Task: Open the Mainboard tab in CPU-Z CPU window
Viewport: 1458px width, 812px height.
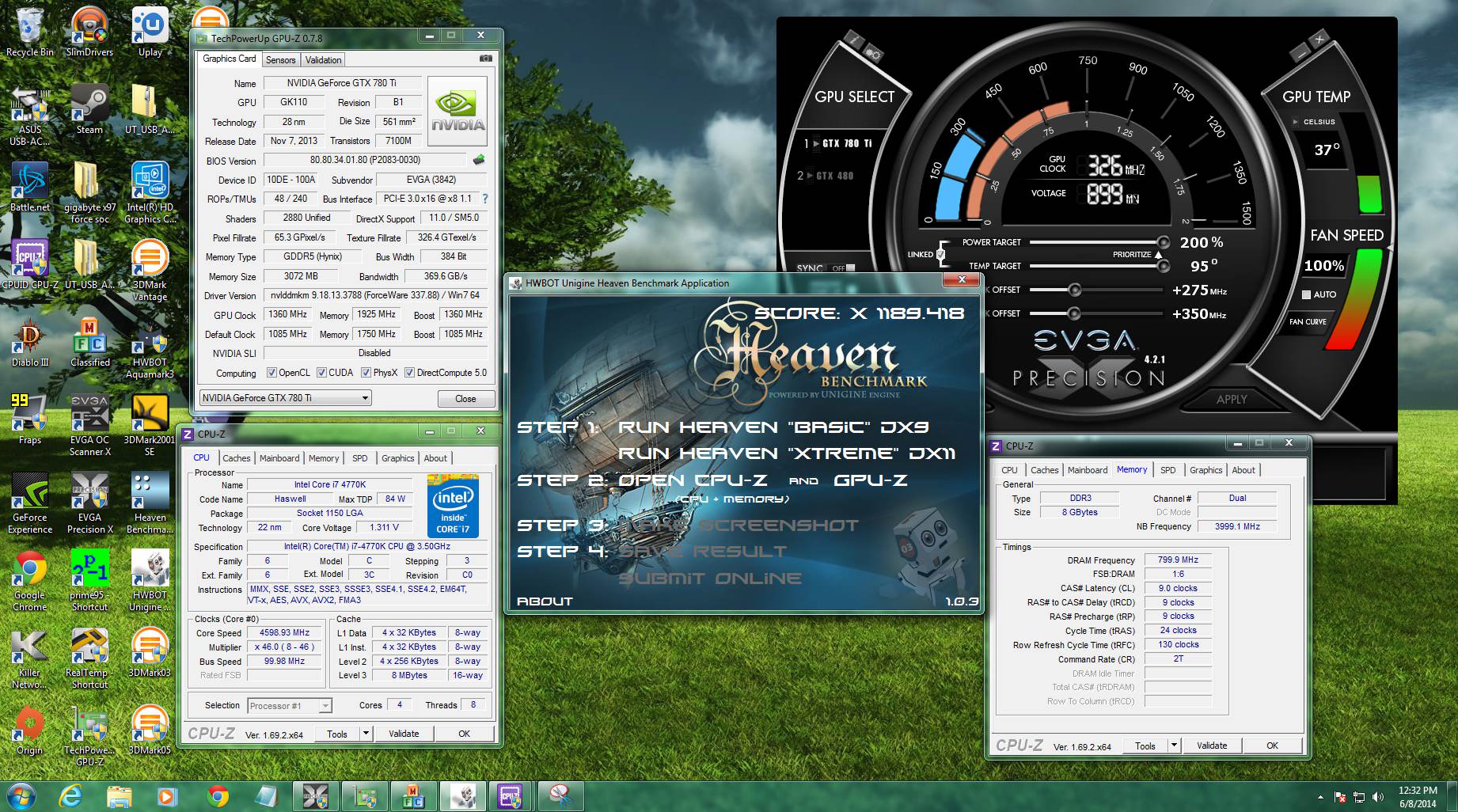Action: 279,458
